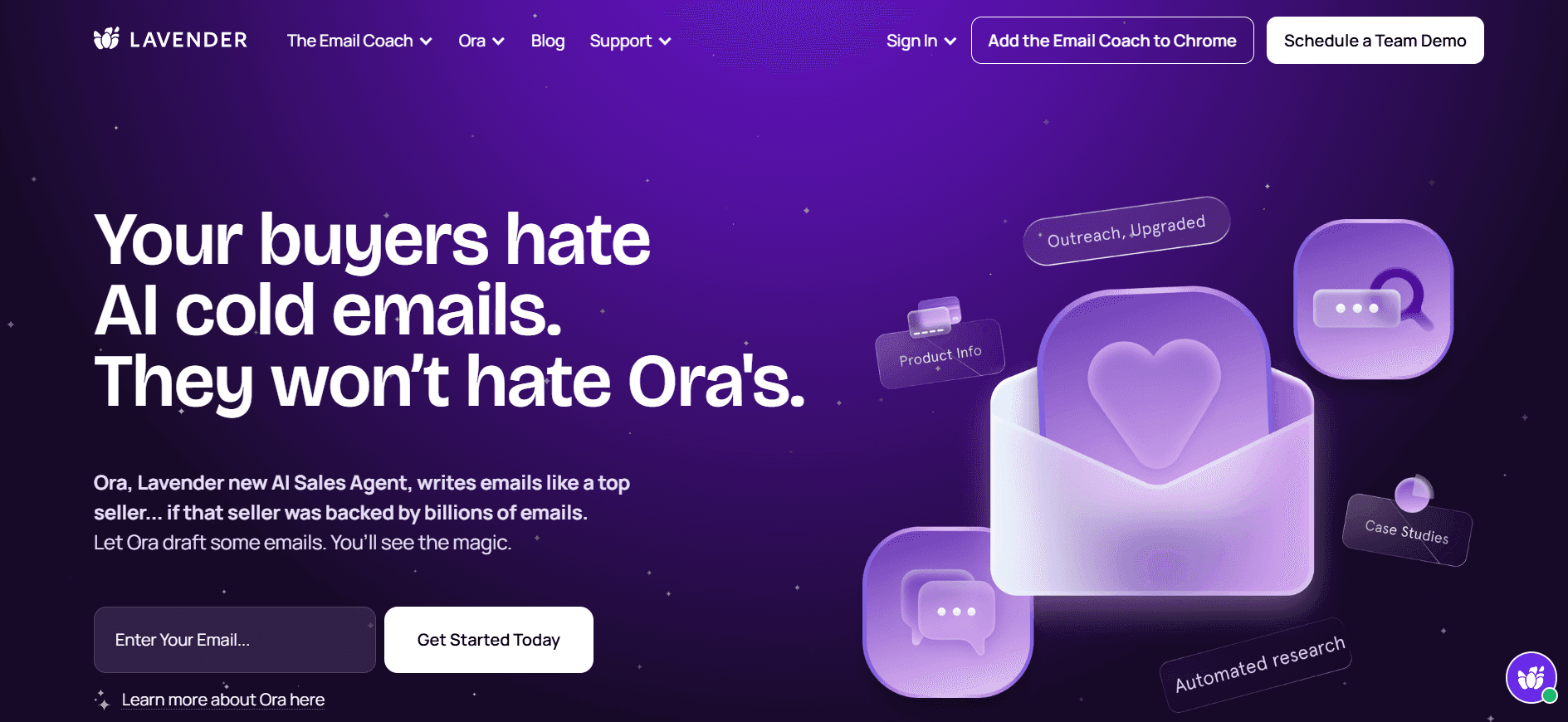Image resolution: width=1568 pixels, height=722 pixels.
Task: Open the Lavender chat widget bubble
Action: [x=1531, y=678]
